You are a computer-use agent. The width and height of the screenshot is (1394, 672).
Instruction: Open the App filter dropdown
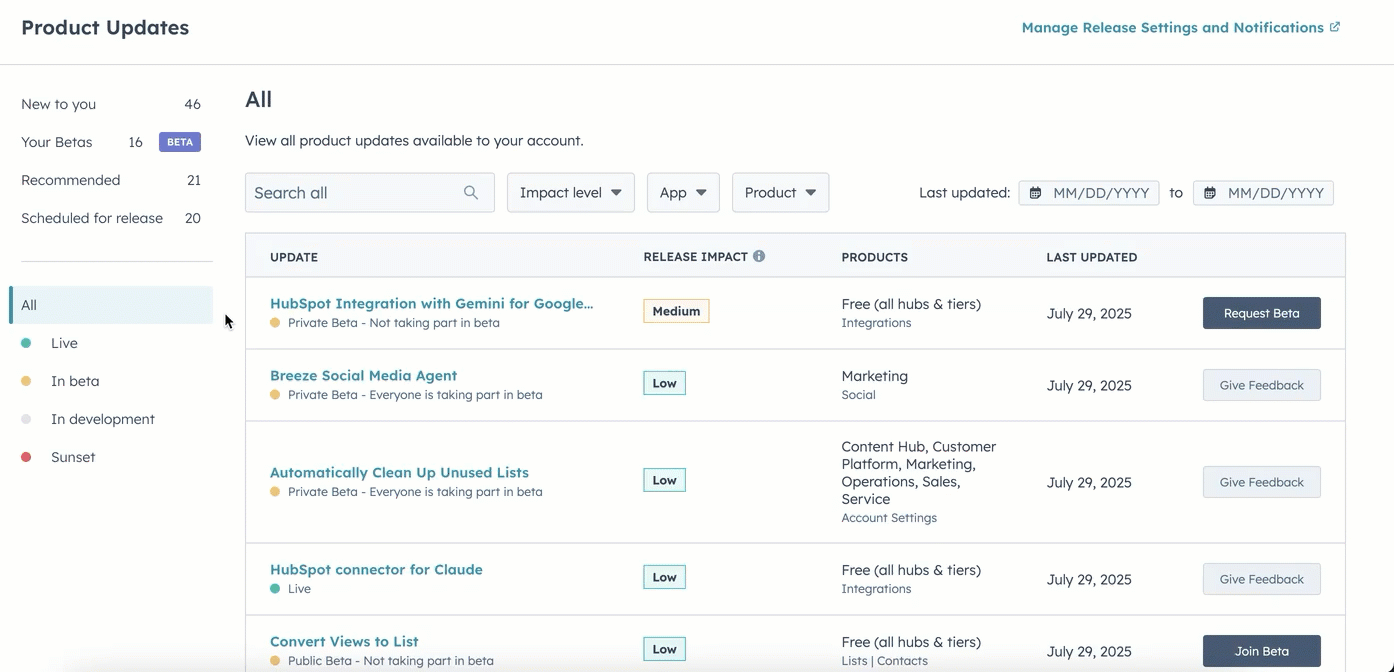coord(683,192)
